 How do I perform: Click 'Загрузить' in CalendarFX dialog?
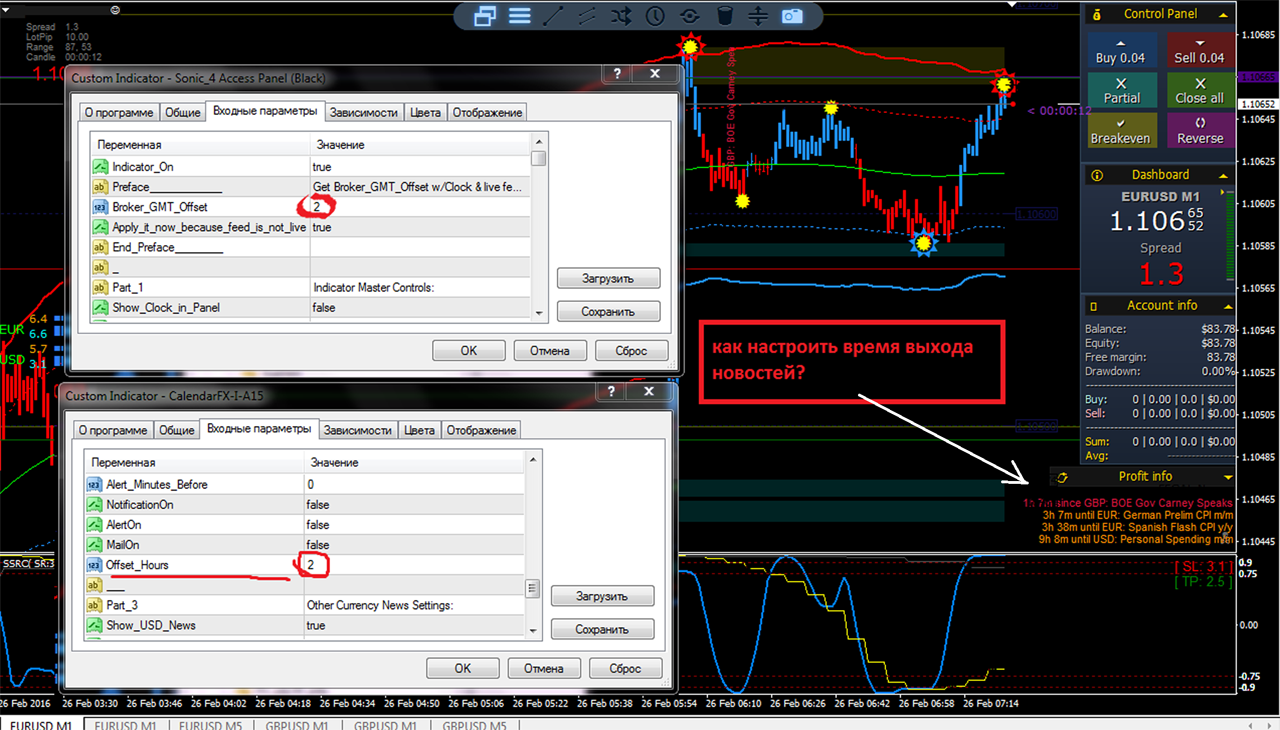click(x=602, y=596)
